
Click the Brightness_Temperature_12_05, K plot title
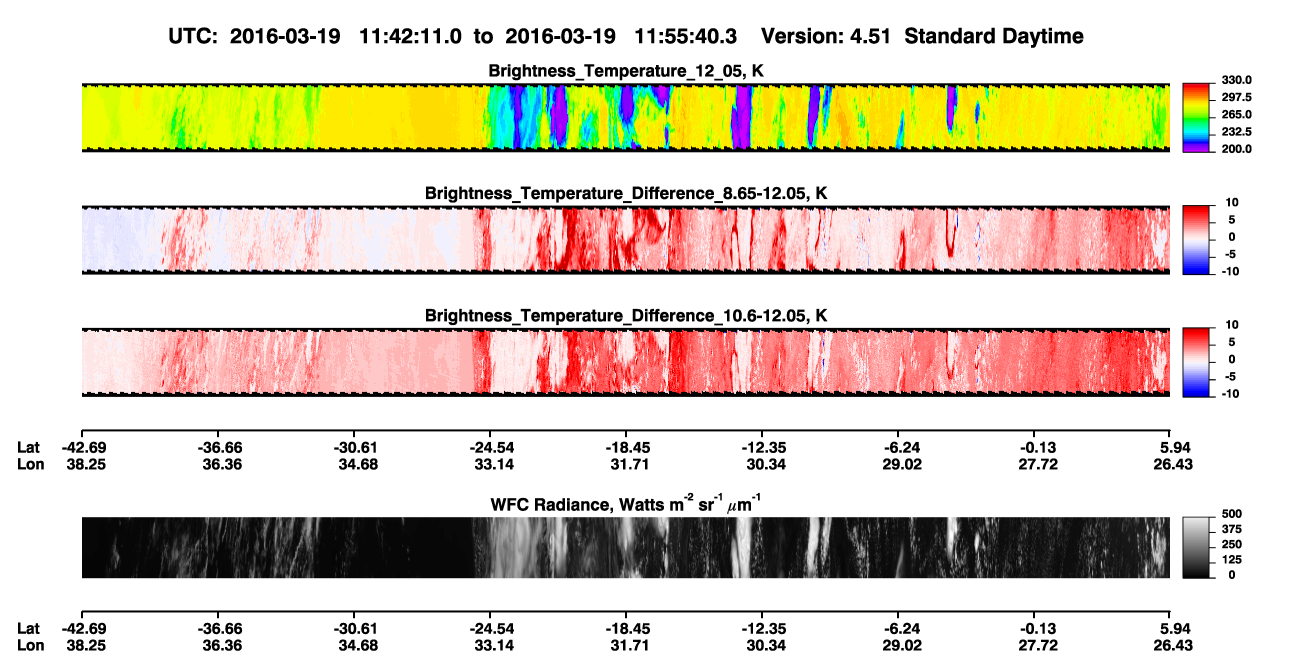coord(627,71)
